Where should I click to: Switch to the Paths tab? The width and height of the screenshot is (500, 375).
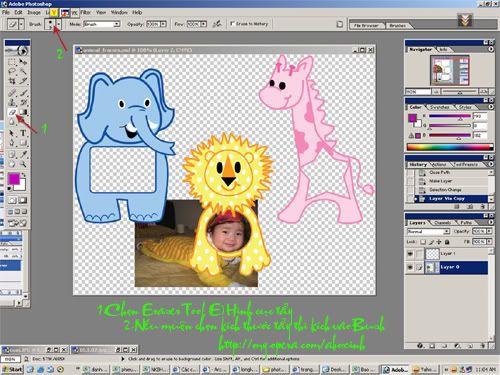tap(466, 222)
